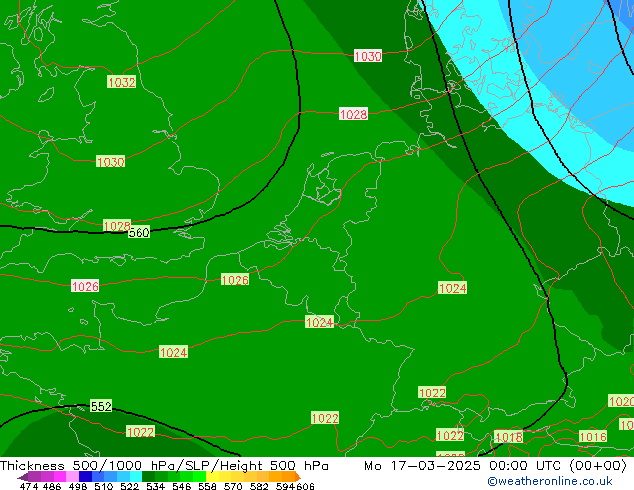
Task: Click the 1030 label over Wales
Action: point(110,162)
